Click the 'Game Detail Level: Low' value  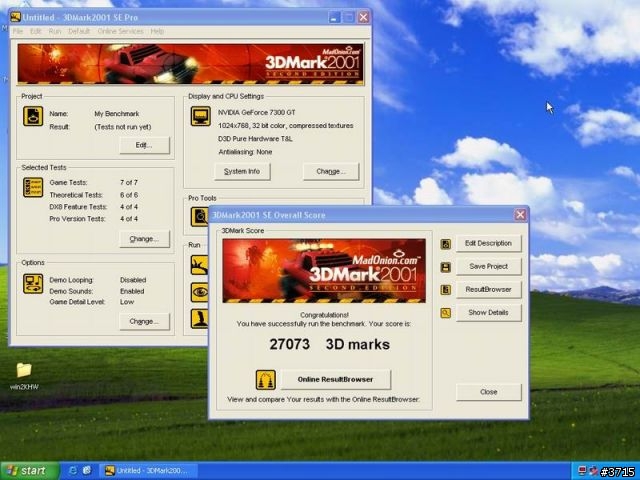127,302
